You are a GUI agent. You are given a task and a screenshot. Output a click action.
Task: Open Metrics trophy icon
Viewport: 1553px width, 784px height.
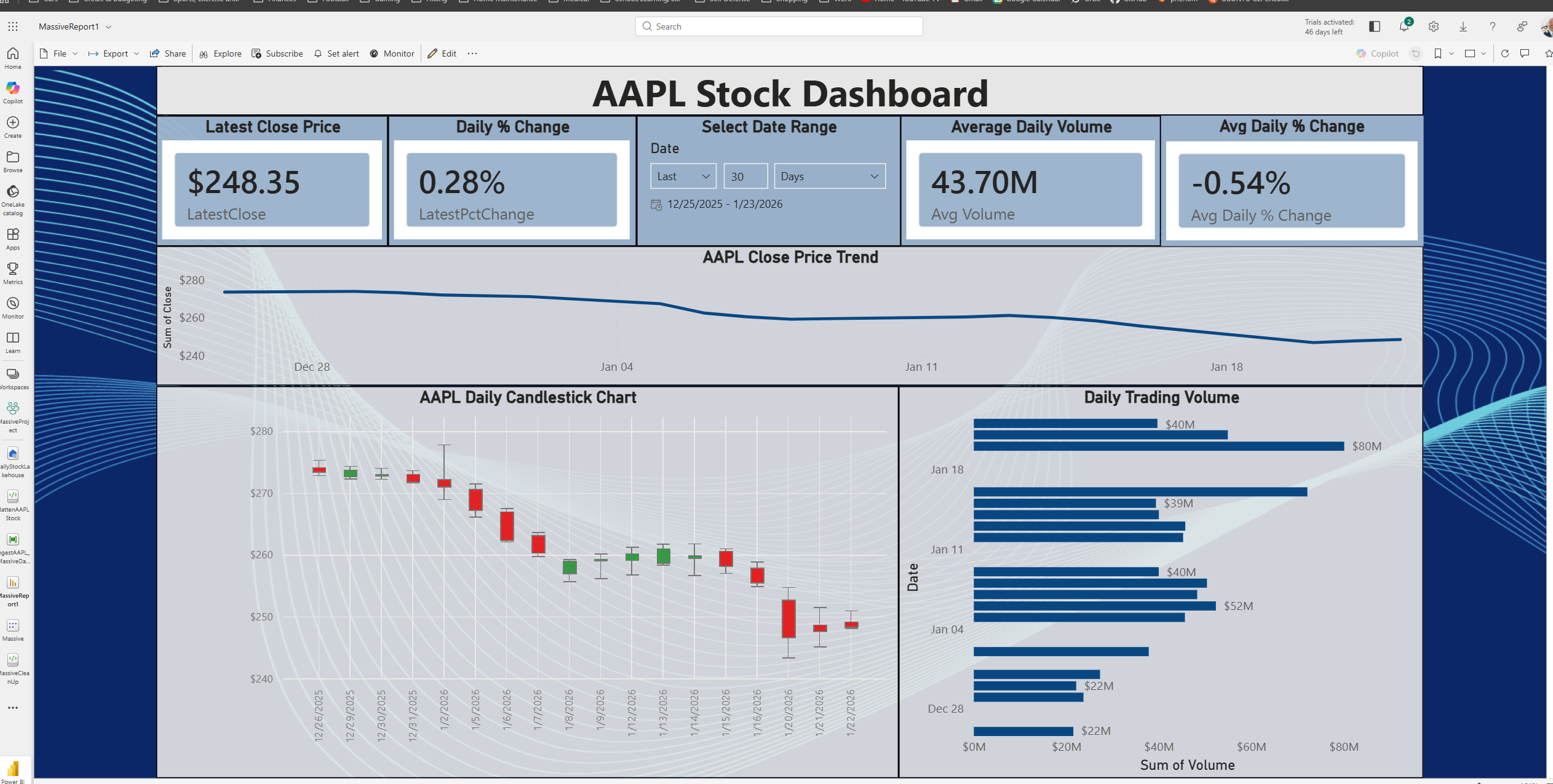coord(13,274)
